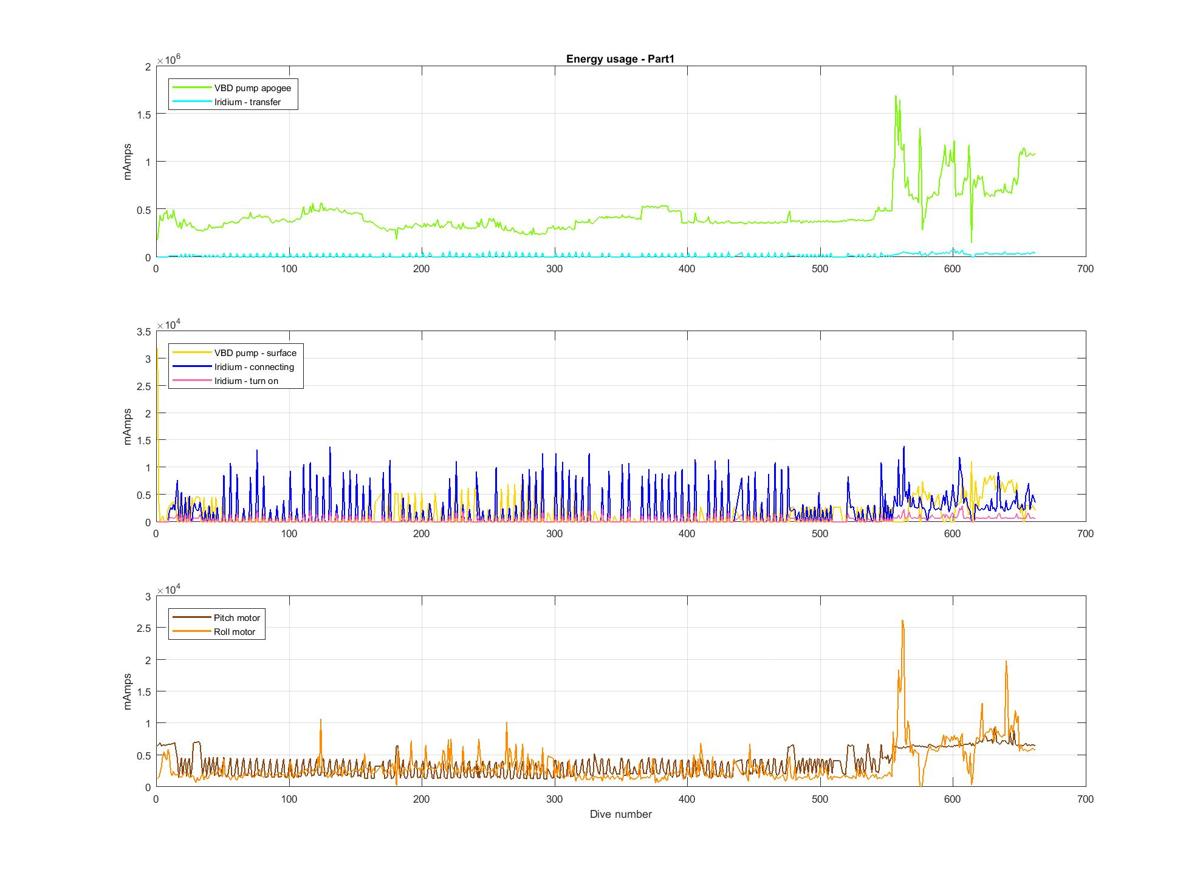The height and width of the screenshot is (885, 1200).
Task: Click the ×10^6 exponent label on the top plot
Action: coord(166,59)
